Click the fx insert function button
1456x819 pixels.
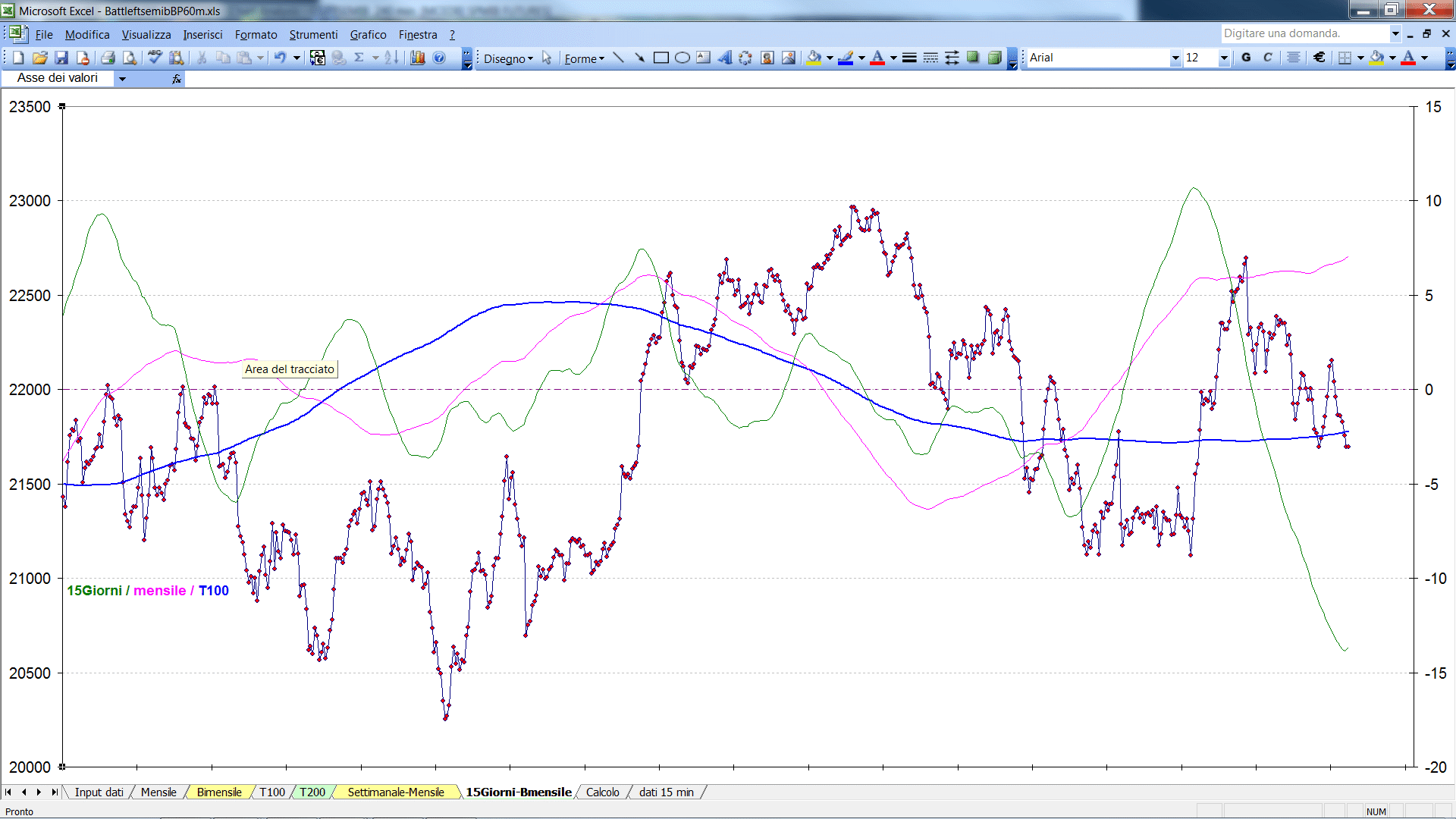177,78
